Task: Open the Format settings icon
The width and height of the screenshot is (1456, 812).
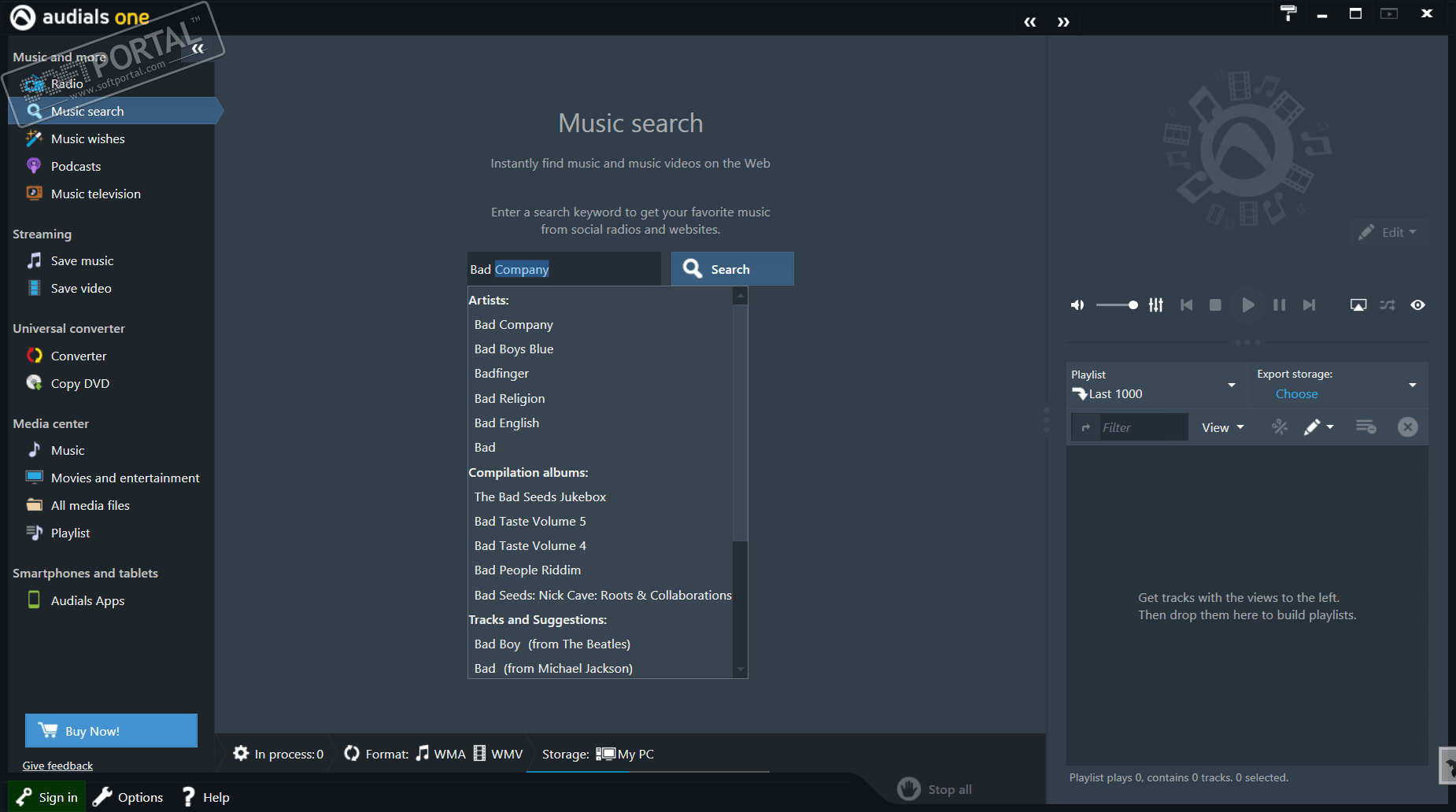Action: 352,753
